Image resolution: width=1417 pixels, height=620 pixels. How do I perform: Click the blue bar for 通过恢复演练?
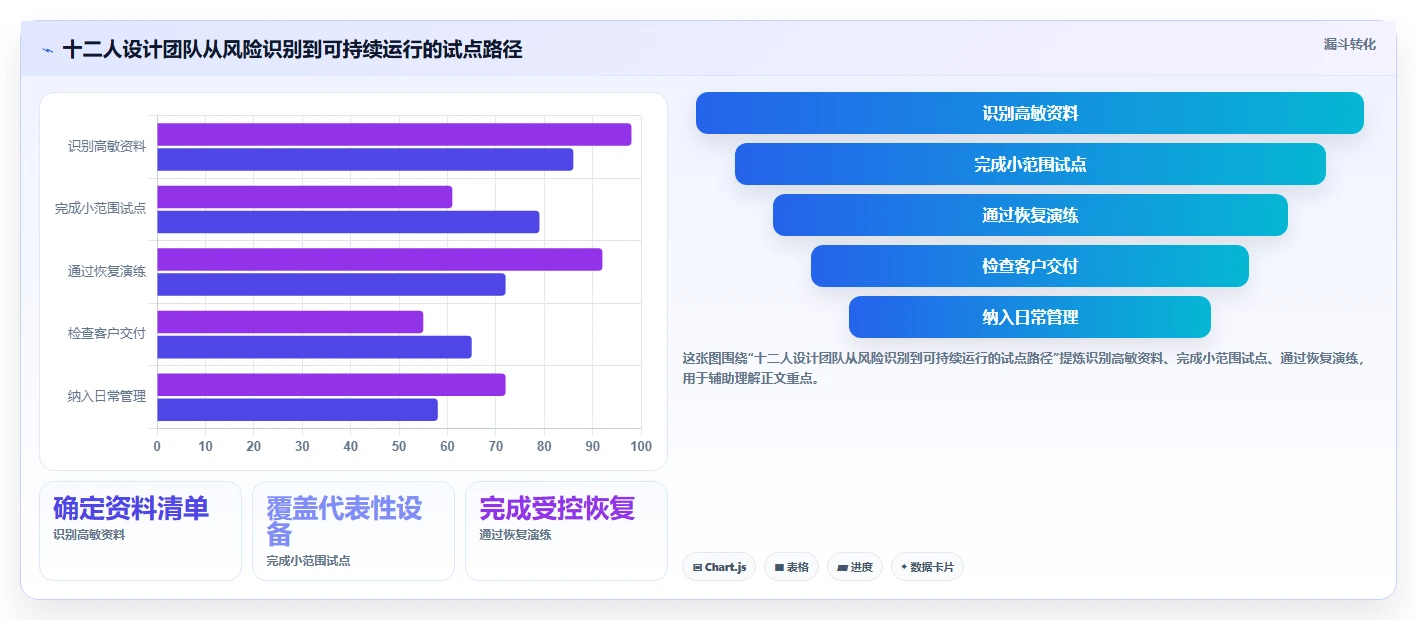coord(331,284)
